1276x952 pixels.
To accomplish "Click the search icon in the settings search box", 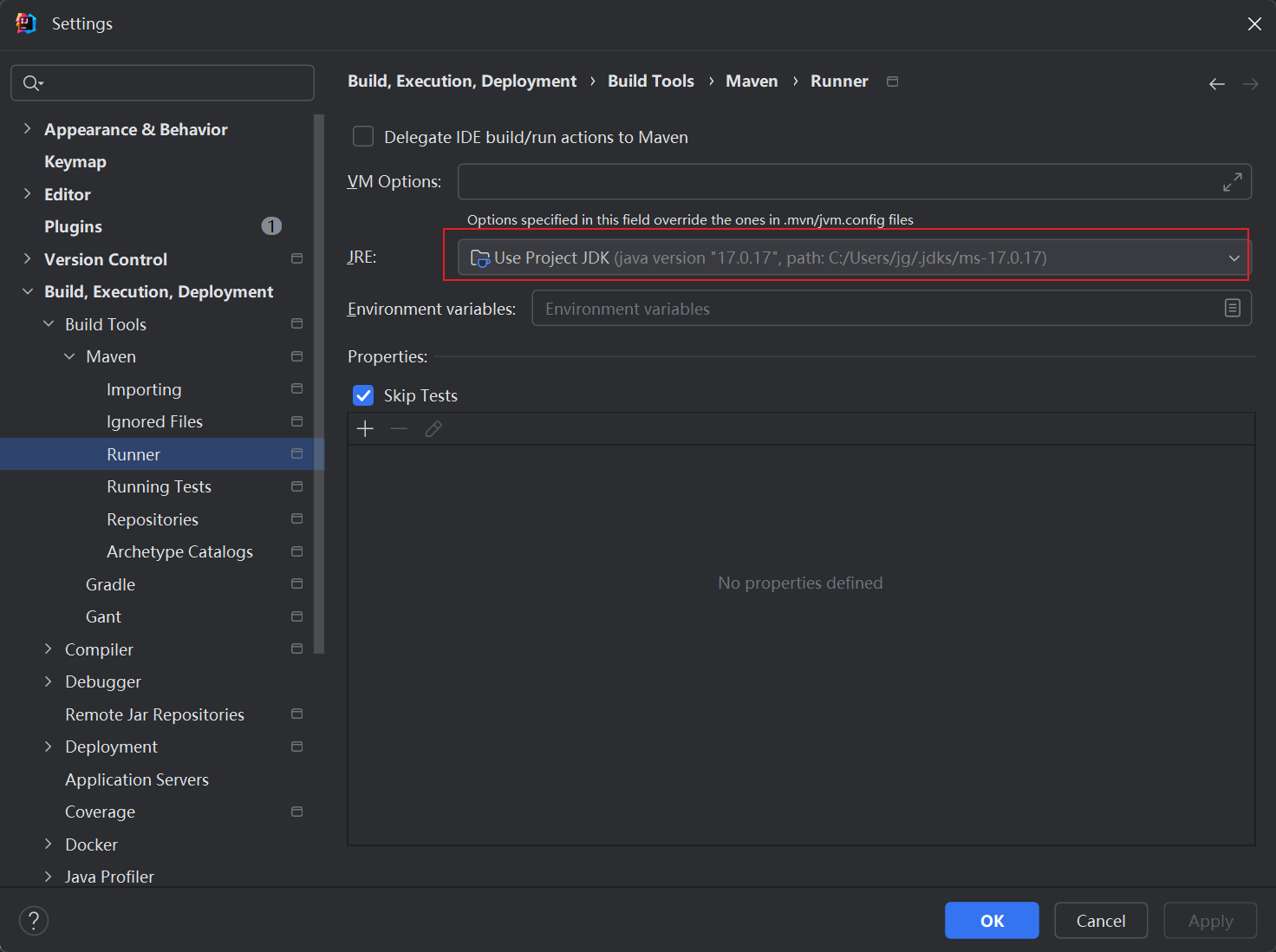I will pos(32,83).
